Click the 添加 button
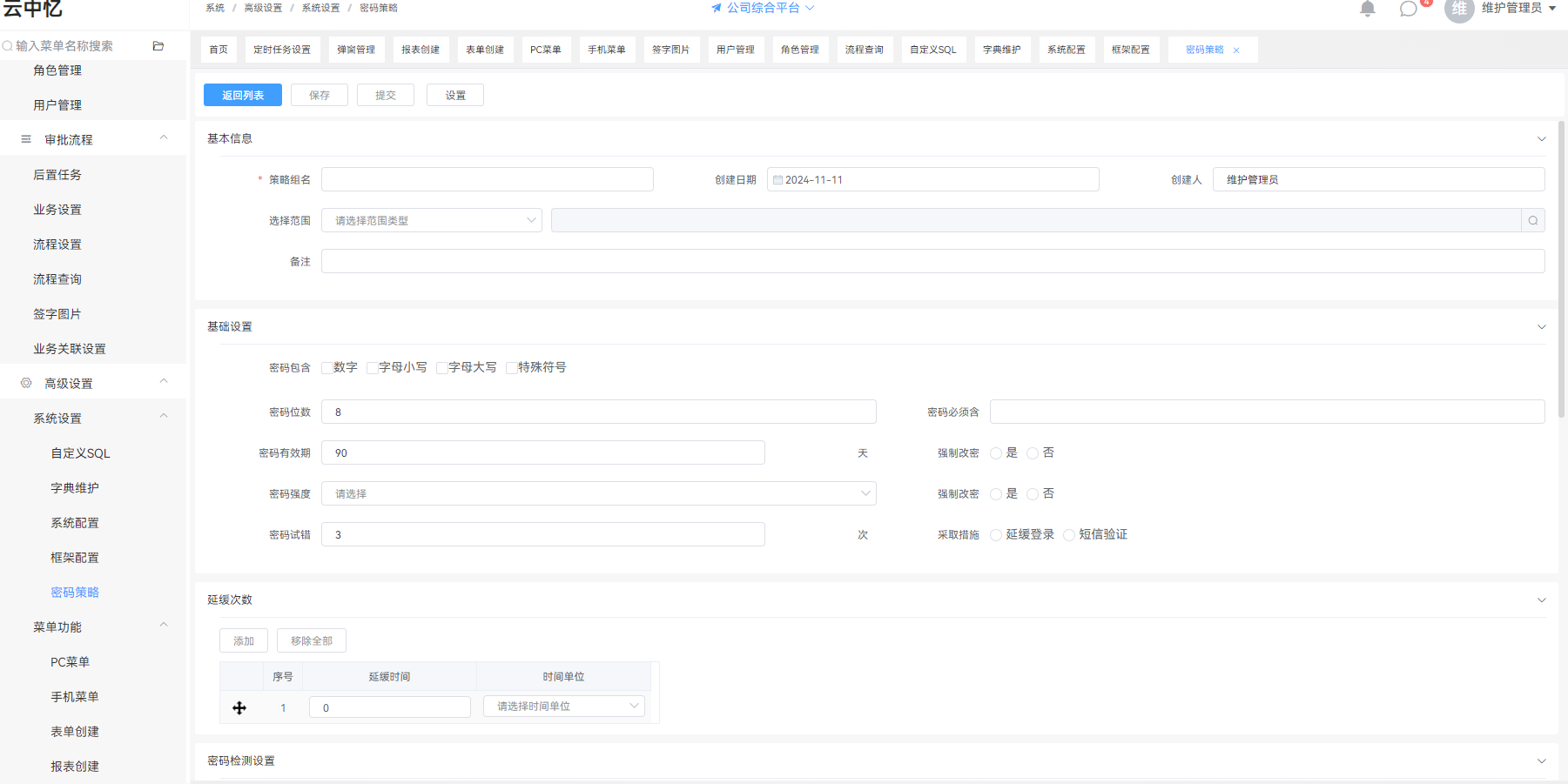1568x784 pixels. [244, 641]
